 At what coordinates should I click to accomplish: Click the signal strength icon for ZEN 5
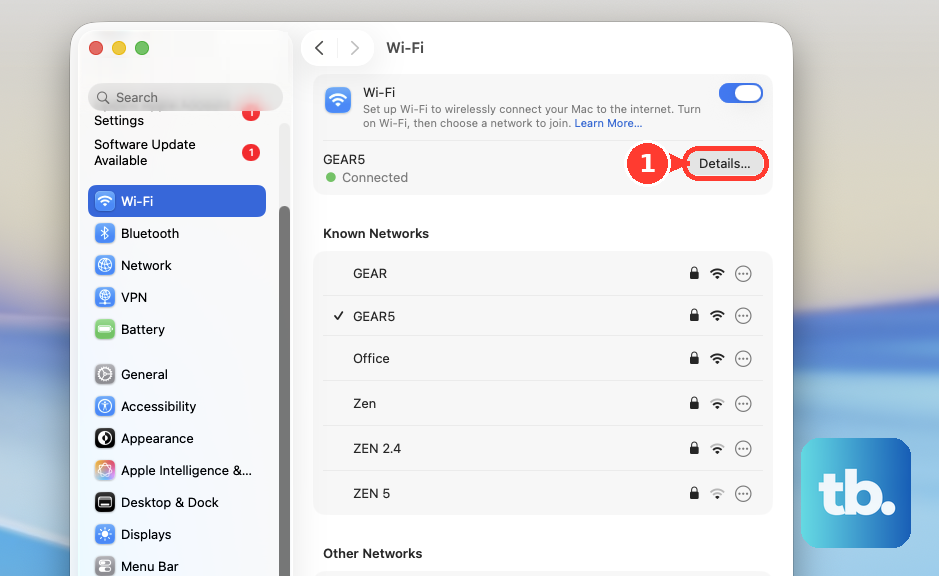click(x=717, y=494)
